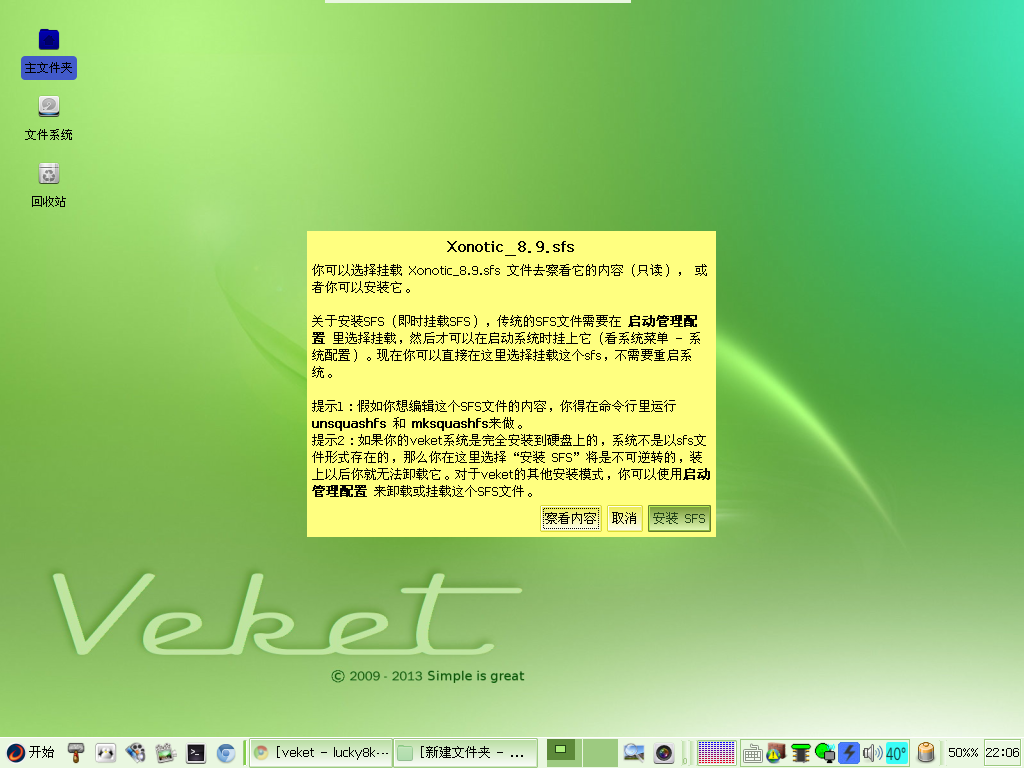Open the 文件系统 drive icon
The height and width of the screenshot is (768, 1024).
(x=49, y=119)
